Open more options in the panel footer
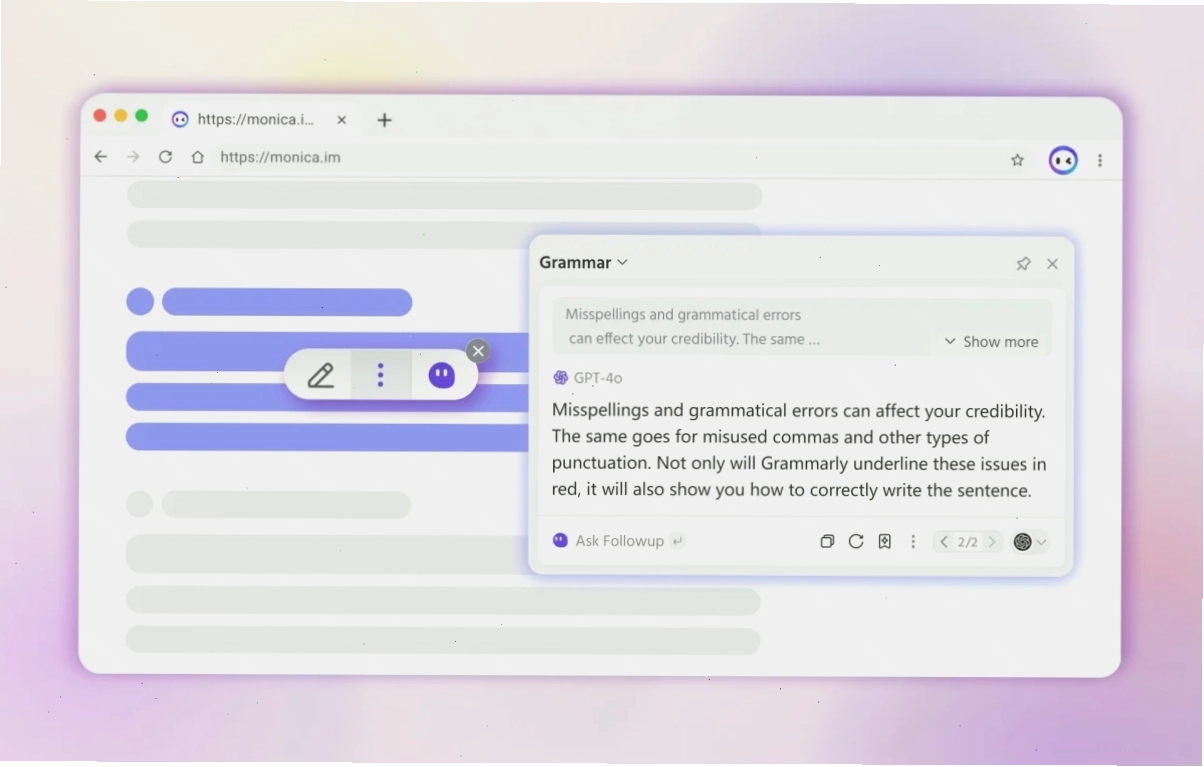 pyautogui.click(x=912, y=541)
